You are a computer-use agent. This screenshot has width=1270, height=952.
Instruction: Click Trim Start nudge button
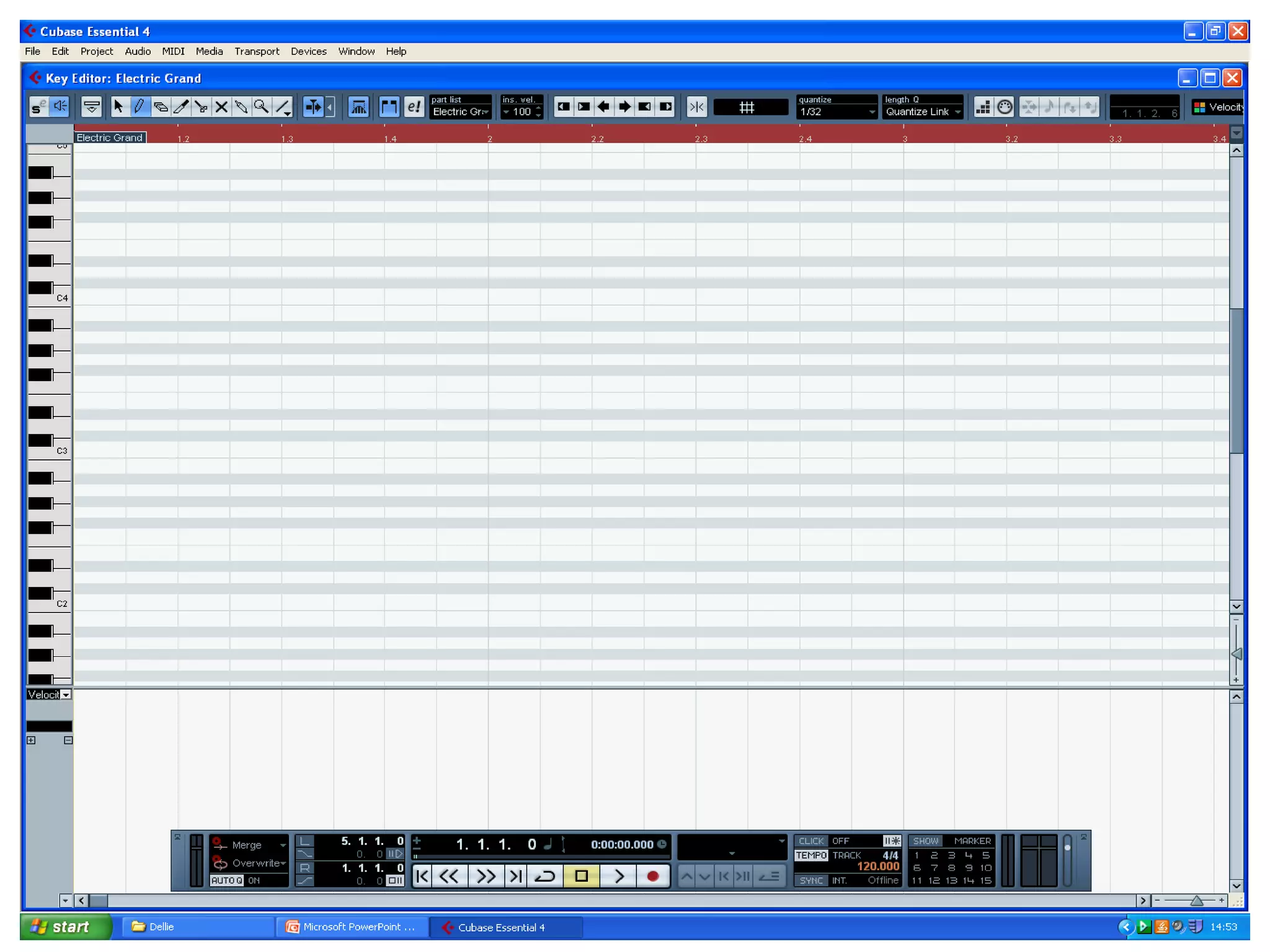click(x=564, y=107)
